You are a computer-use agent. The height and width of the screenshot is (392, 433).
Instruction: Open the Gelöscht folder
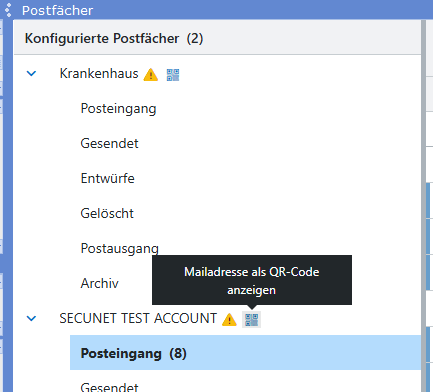[x=107, y=213]
